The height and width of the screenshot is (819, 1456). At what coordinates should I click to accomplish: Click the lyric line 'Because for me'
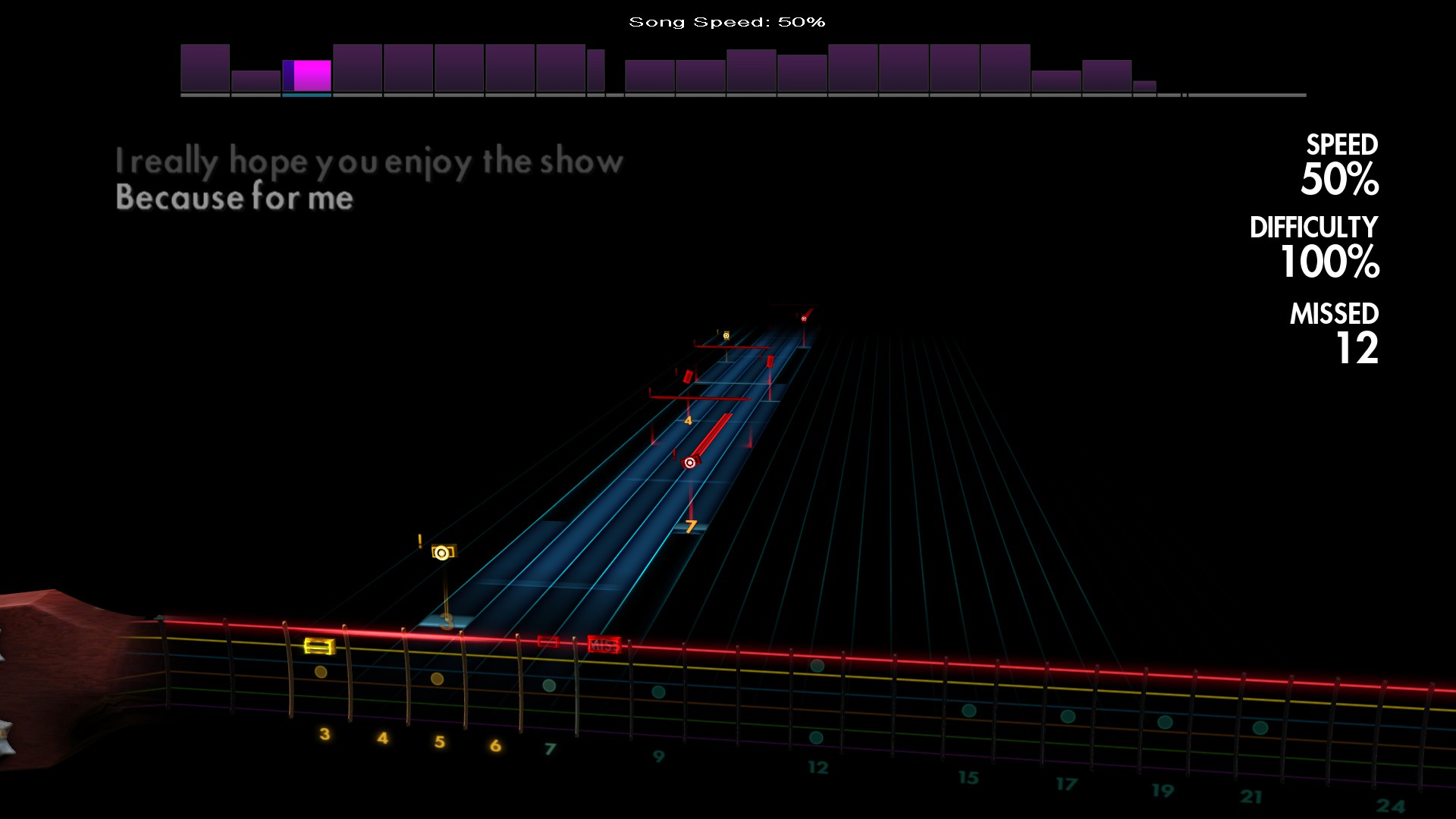pyautogui.click(x=234, y=198)
